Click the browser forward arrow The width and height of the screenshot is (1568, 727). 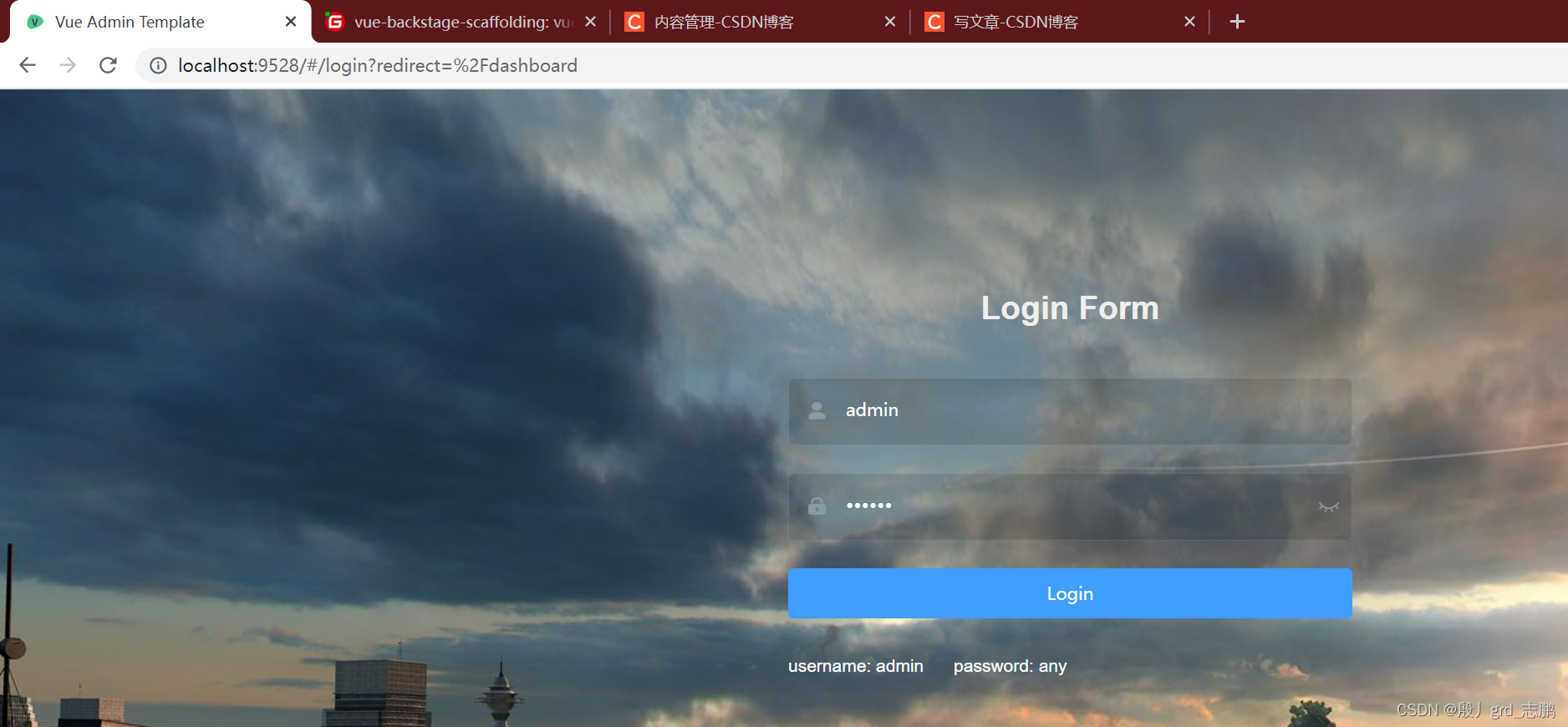click(68, 65)
